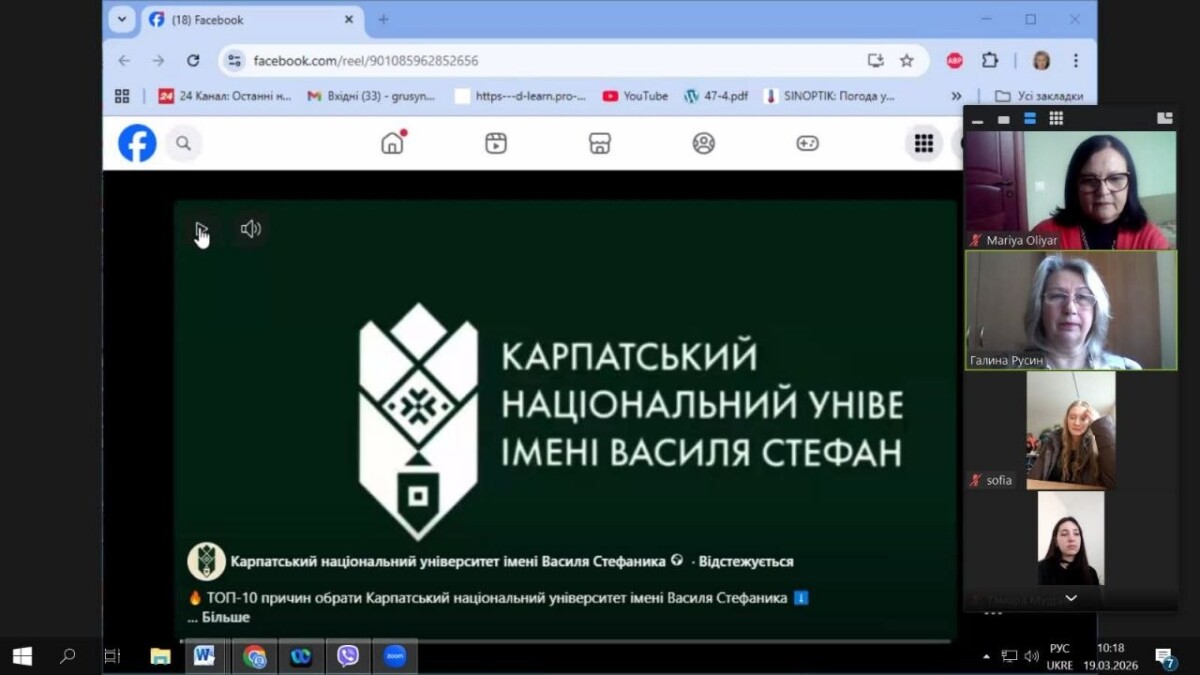The width and height of the screenshot is (1200, 675).
Task: Play the paused Facebook reel
Action: click(x=201, y=230)
